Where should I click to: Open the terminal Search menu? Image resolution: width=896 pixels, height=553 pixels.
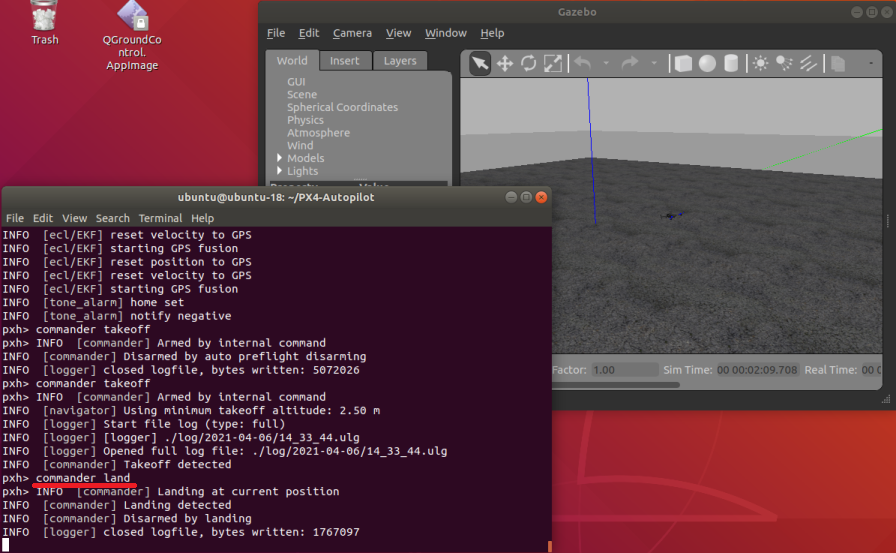[113, 218]
